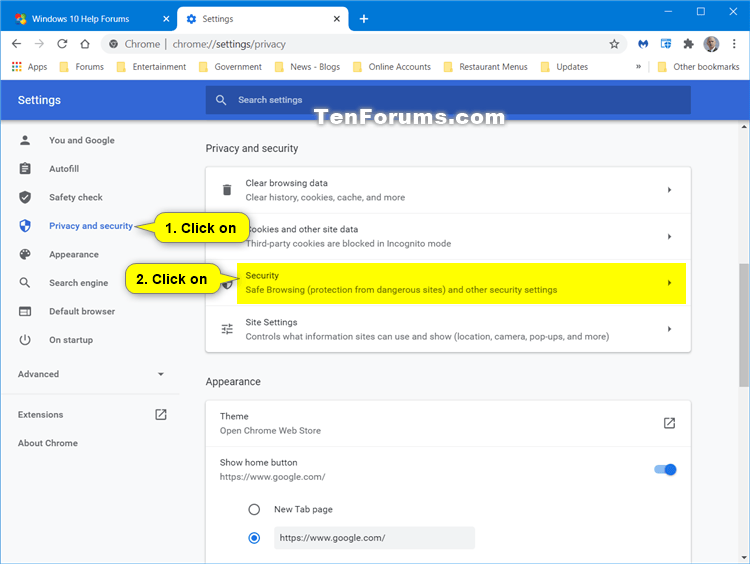Viewport: 750px width, 564px height.
Task: Open Autofill settings section
Action: pyautogui.click(x=64, y=168)
